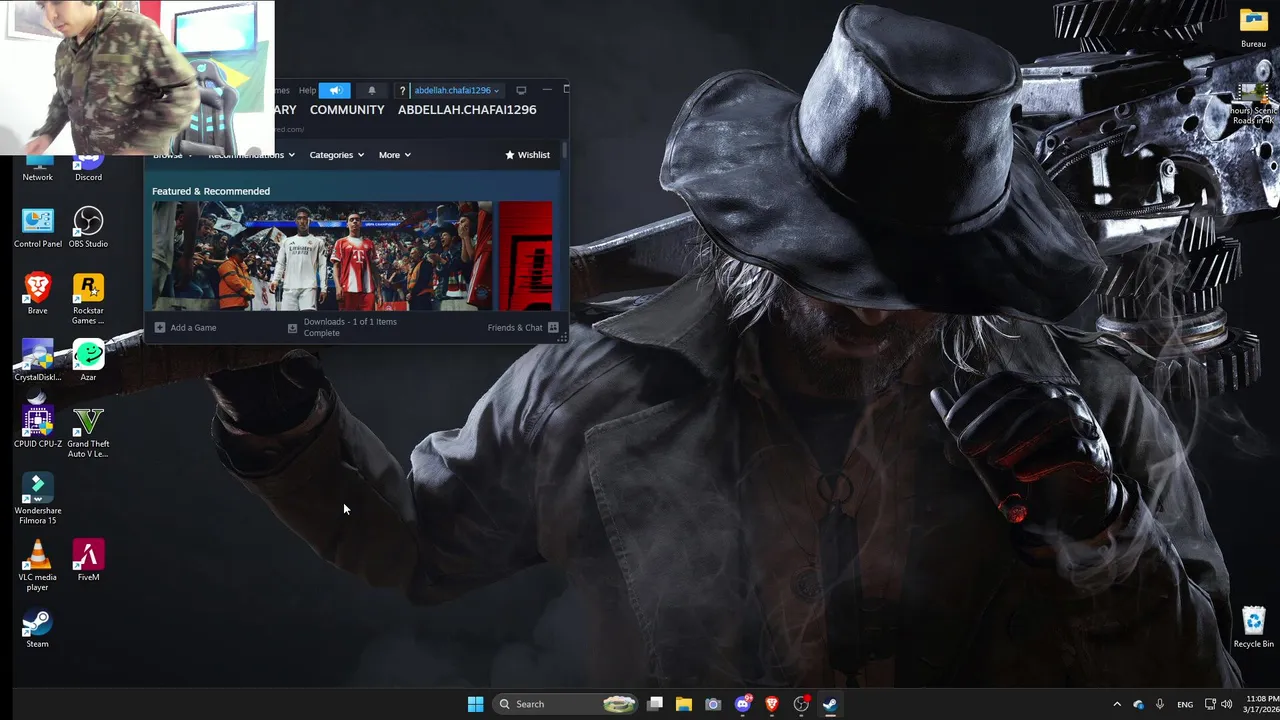Select Grand Theft Auto V shortcut
The height and width of the screenshot is (720, 1280).
tap(88, 432)
